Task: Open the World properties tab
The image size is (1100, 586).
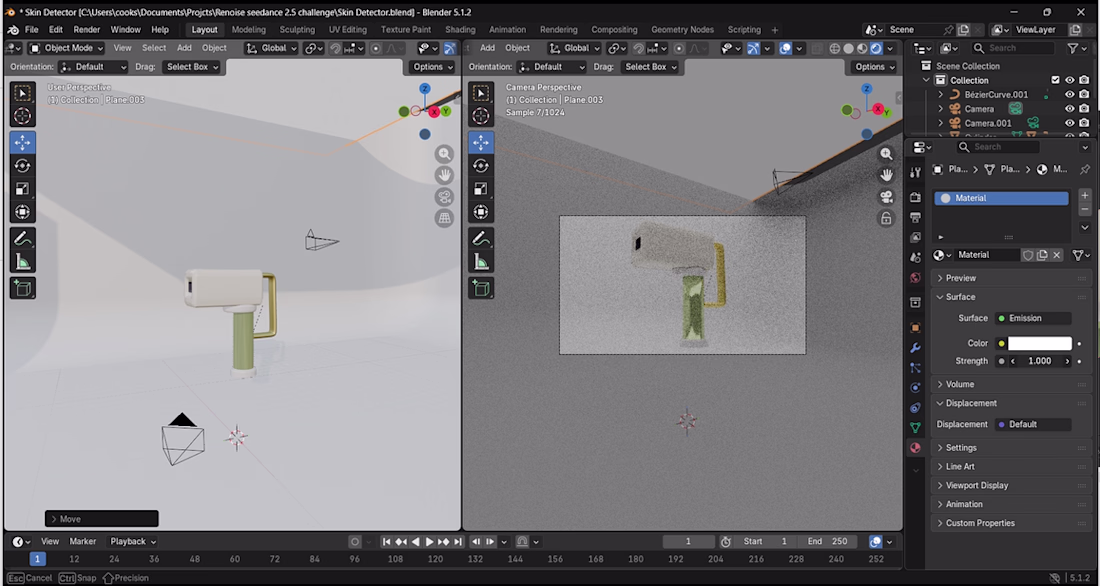Action: (915, 277)
